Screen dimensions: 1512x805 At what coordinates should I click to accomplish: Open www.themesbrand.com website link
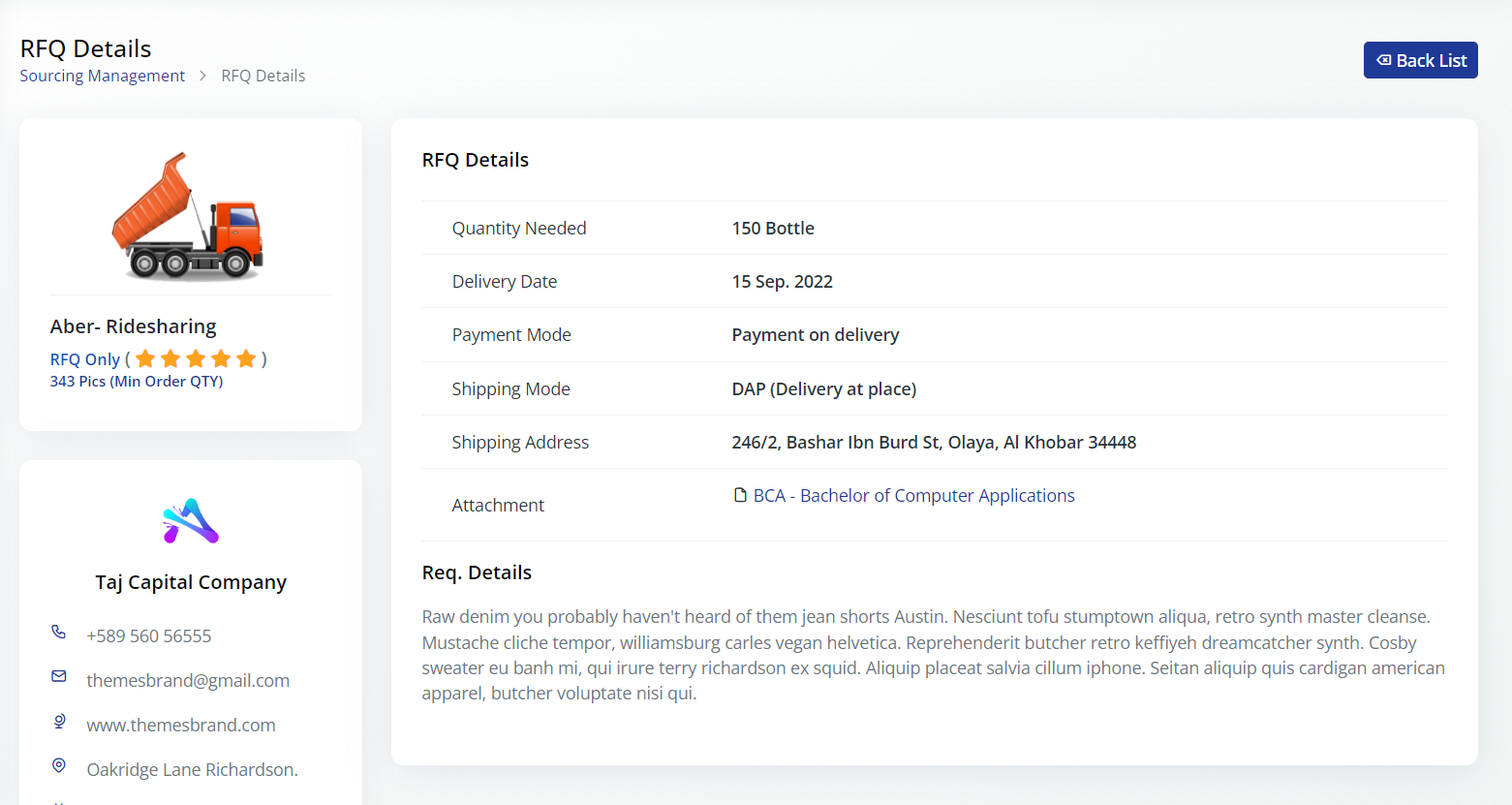pos(181,726)
